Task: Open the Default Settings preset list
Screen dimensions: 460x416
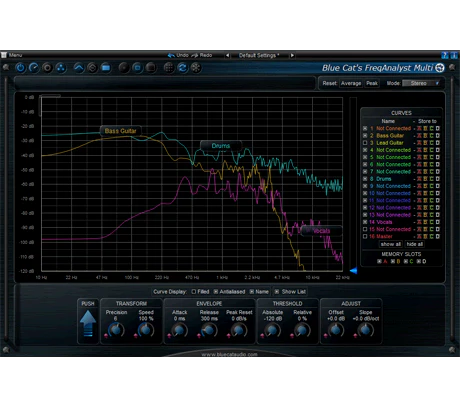Action: [x=259, y=55]
